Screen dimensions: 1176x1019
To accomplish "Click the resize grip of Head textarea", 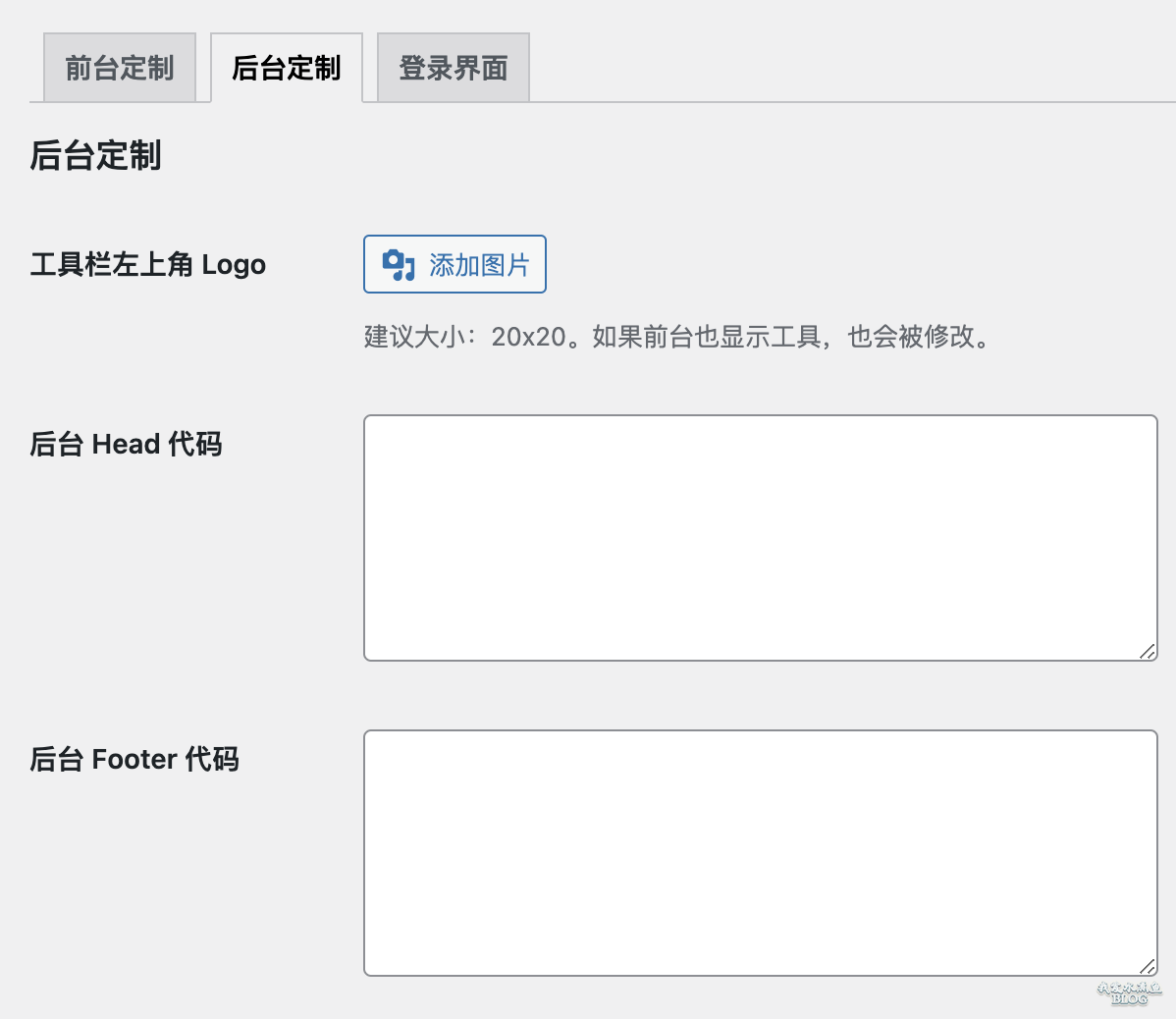I will click(1148, 652).
